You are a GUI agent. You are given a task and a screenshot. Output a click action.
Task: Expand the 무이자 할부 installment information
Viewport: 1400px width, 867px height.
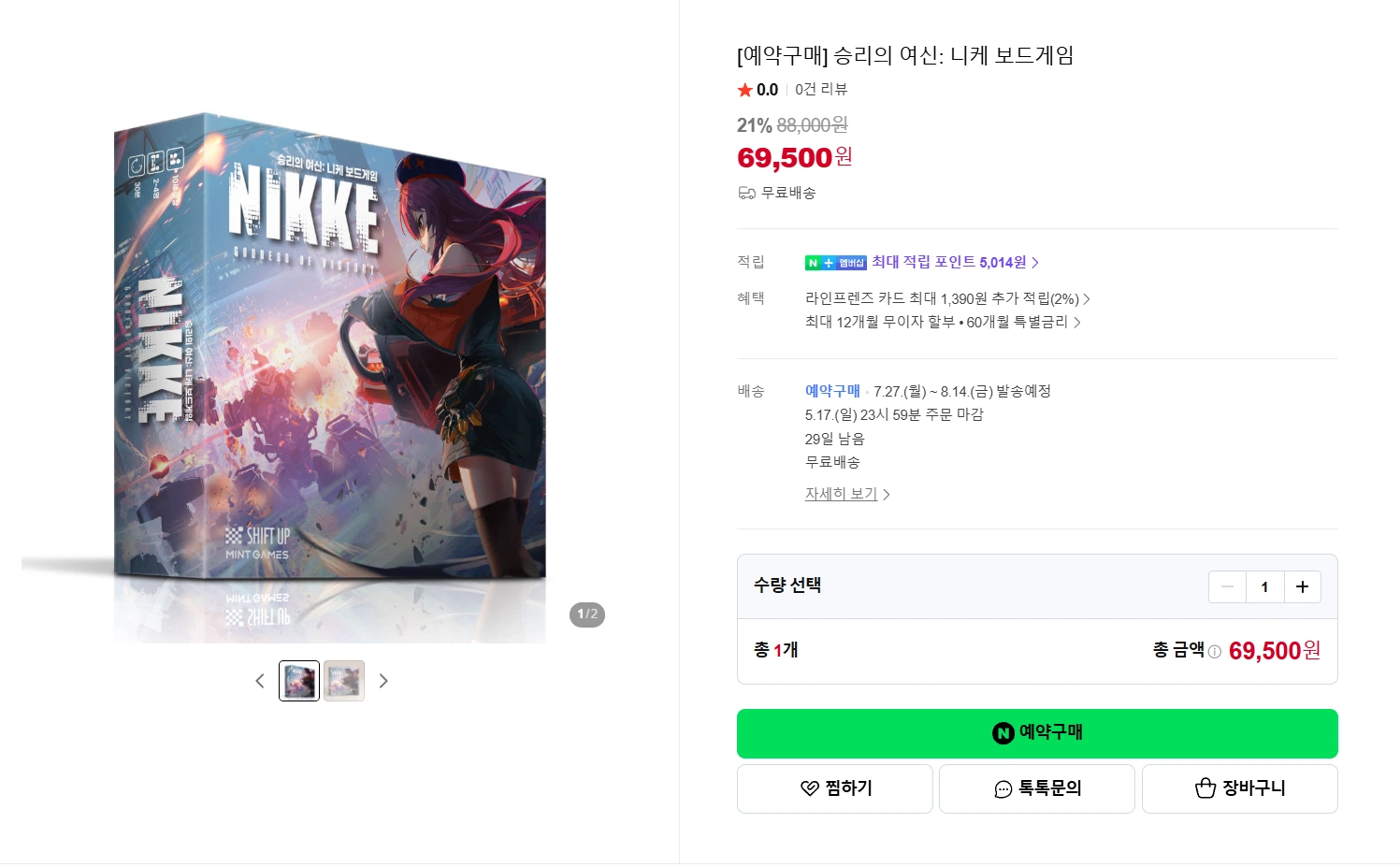pyautogui.click(x=942, y=322)
